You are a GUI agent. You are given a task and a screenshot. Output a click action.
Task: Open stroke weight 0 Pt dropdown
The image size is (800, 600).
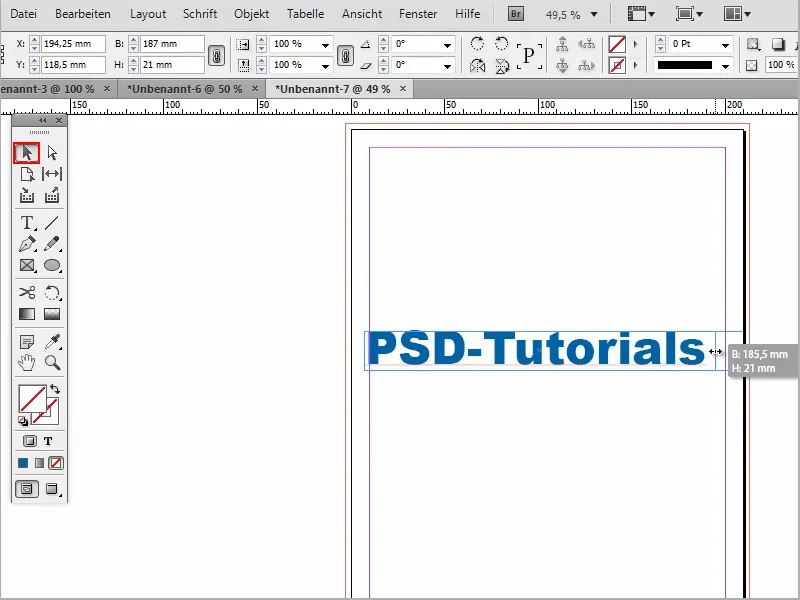725,45
